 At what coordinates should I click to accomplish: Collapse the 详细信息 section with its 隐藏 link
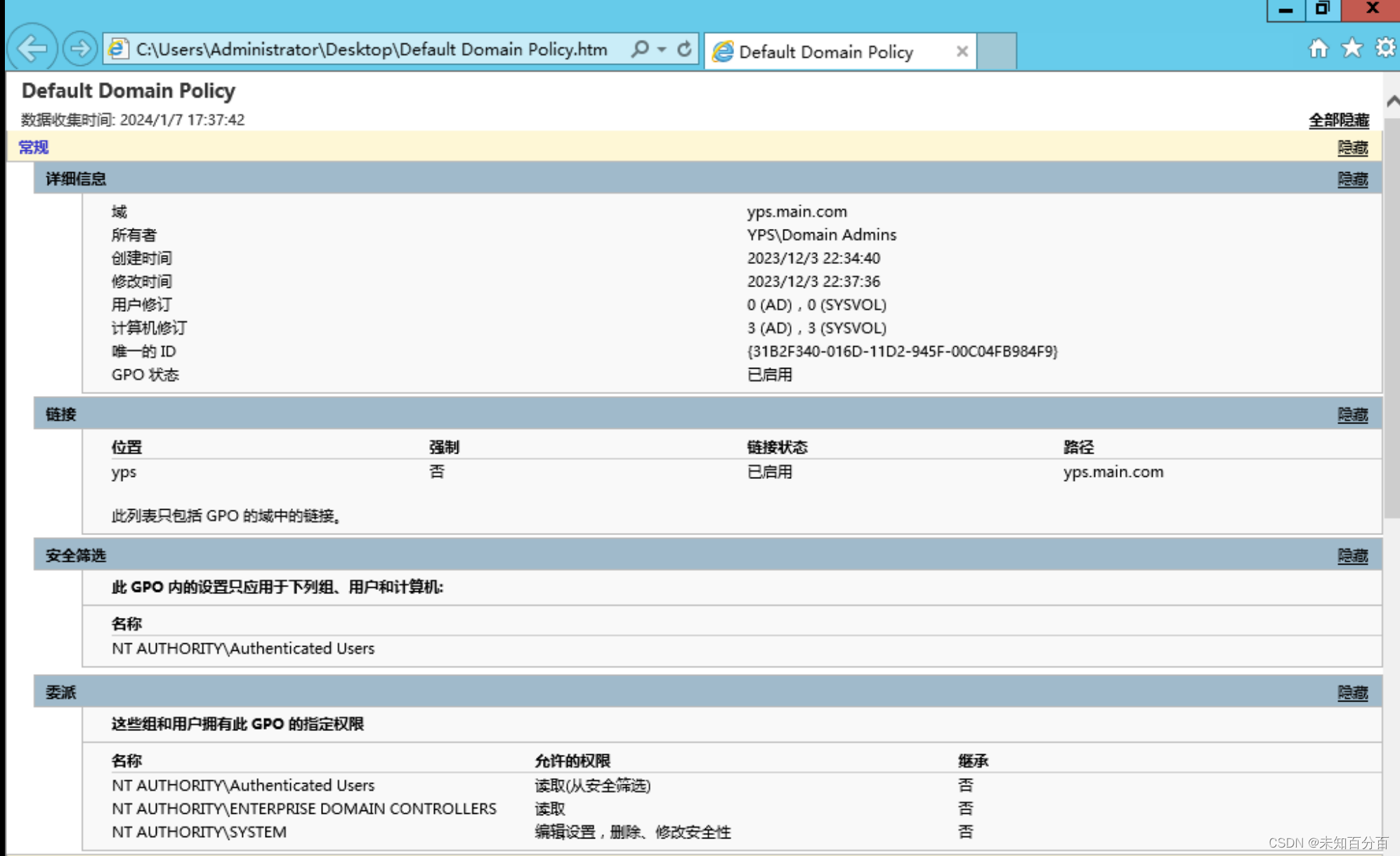[x=1352, y=179]
